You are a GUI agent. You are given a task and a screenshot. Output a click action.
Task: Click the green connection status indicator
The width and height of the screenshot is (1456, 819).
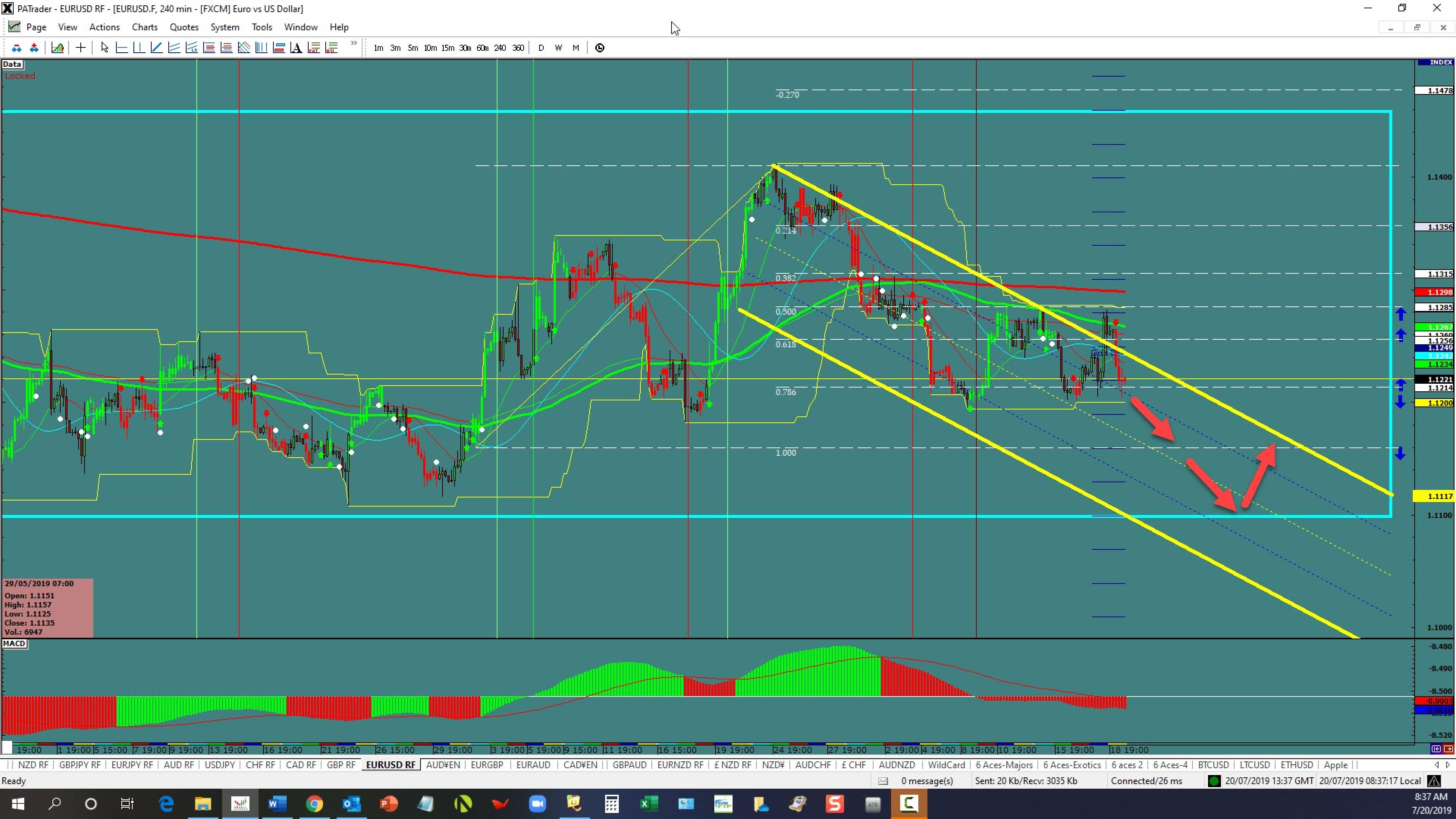(1214, 781)
